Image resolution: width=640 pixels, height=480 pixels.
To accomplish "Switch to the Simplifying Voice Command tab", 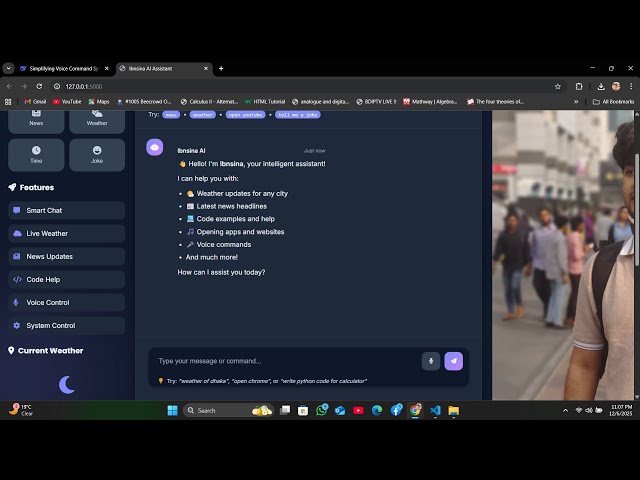I will click(x=58, y=68).
